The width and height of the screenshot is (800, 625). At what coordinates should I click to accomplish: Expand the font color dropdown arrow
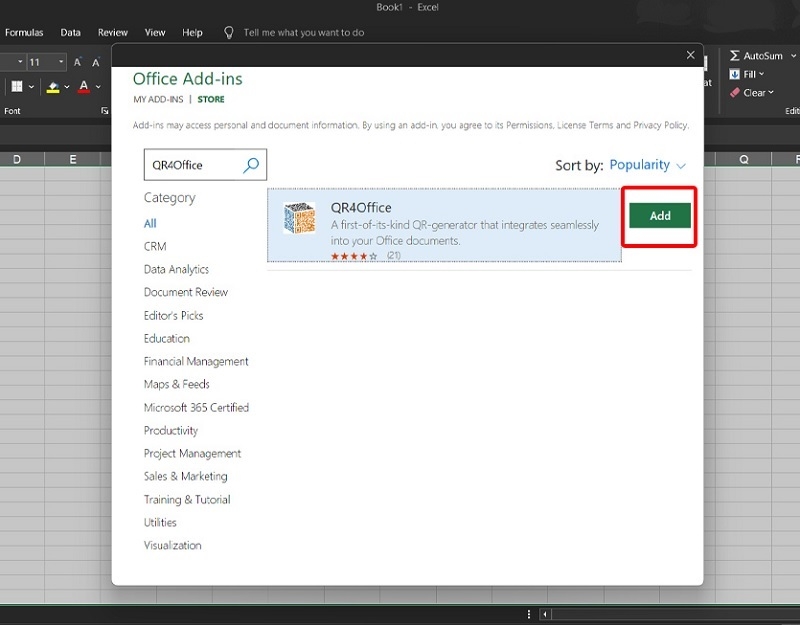pyautogui.click(x=98, y=87)
